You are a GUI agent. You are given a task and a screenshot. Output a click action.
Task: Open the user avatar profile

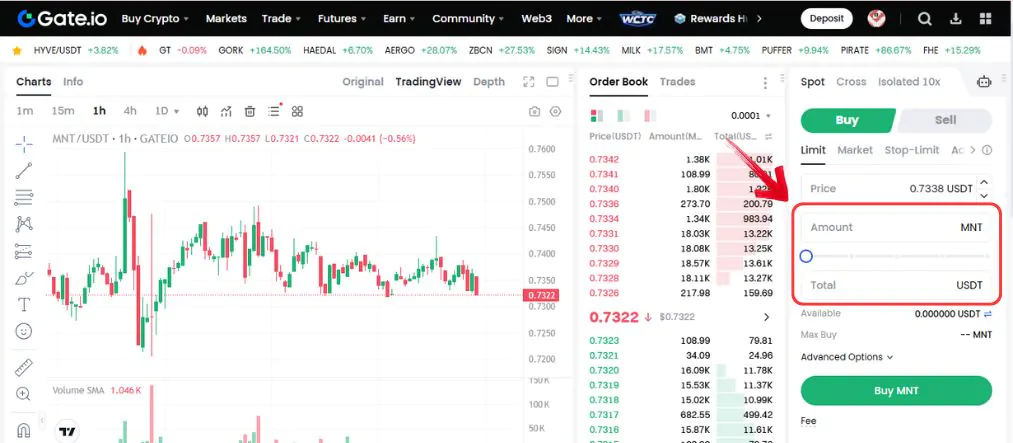click(x=877, y=19)
